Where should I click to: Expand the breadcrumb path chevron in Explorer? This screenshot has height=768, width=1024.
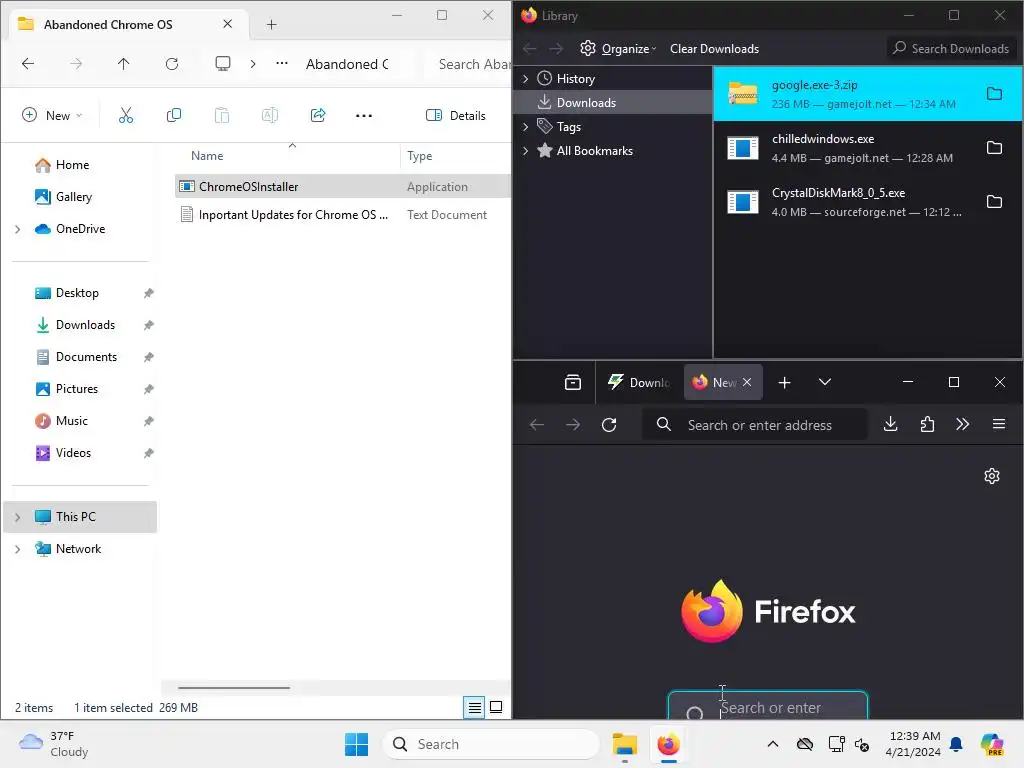click(x=253, y=63)
